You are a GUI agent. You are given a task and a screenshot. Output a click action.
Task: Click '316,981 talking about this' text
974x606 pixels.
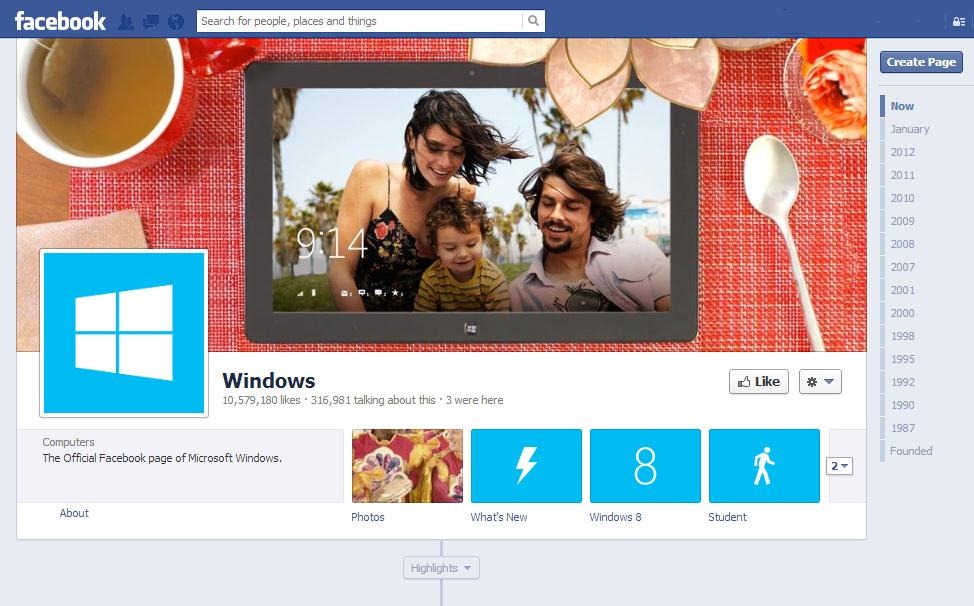point(373,400)
